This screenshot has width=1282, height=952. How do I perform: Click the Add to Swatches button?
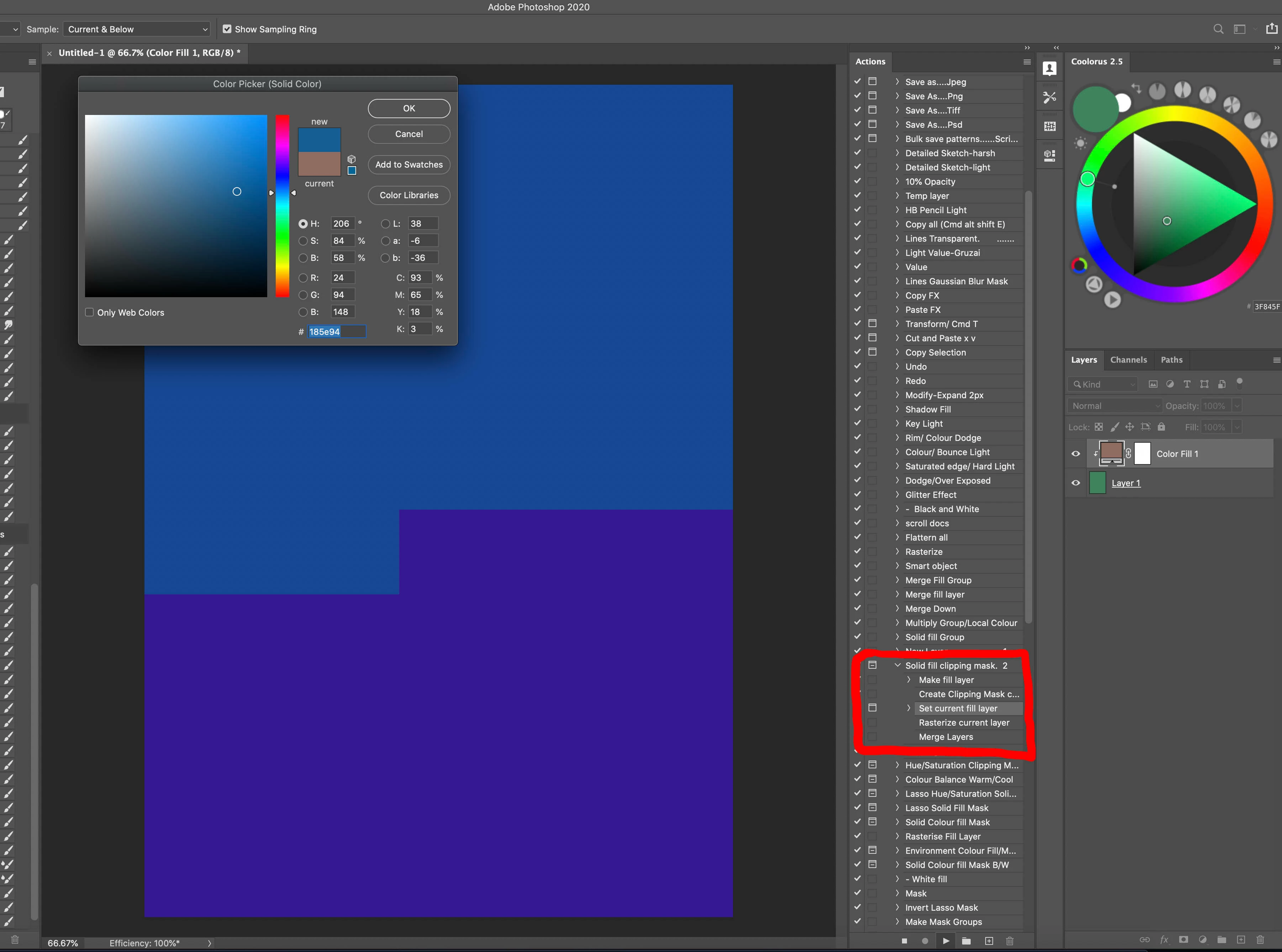(408, 165)
